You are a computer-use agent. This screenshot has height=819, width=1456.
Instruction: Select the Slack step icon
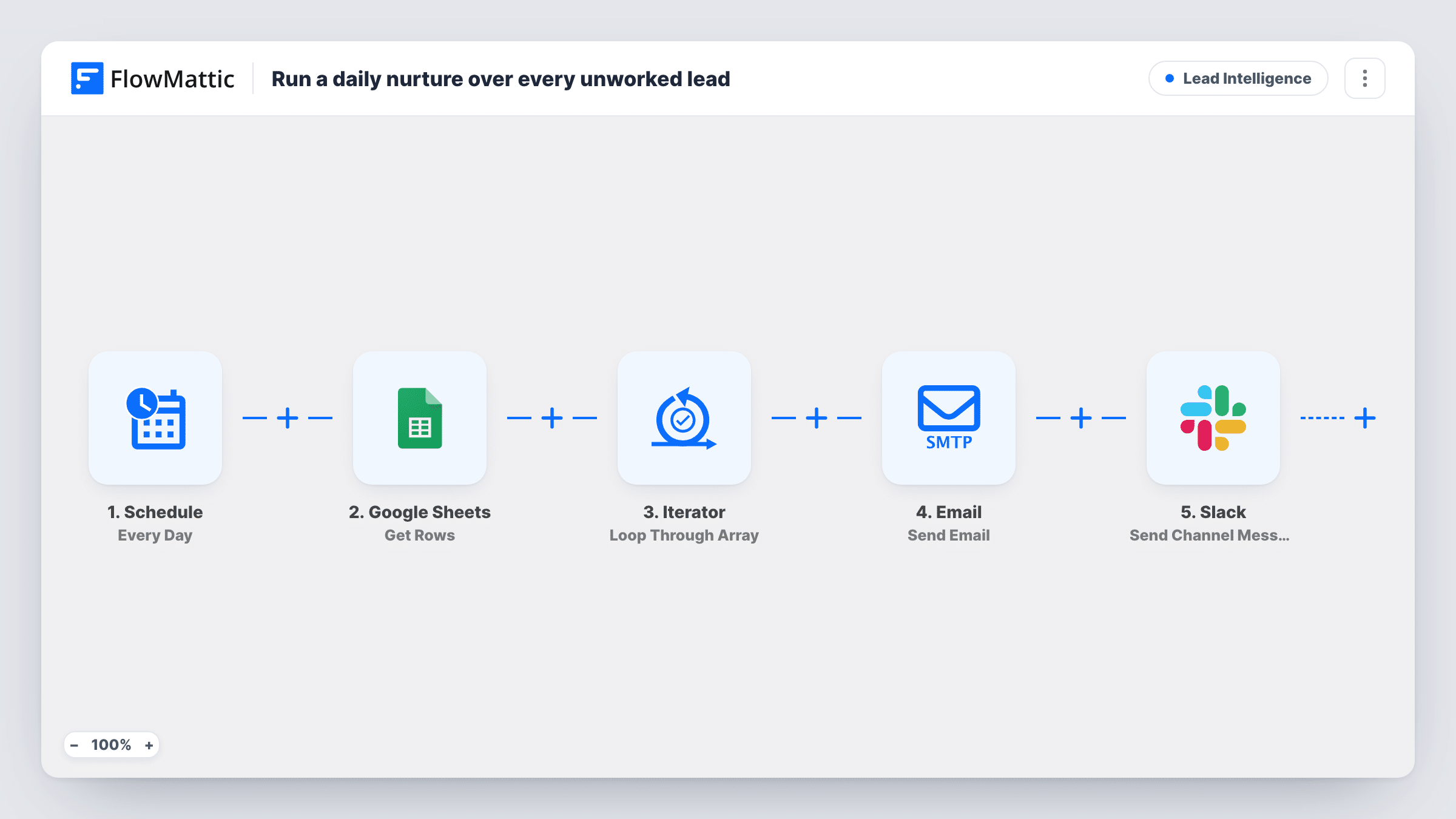click(1213, 418)
